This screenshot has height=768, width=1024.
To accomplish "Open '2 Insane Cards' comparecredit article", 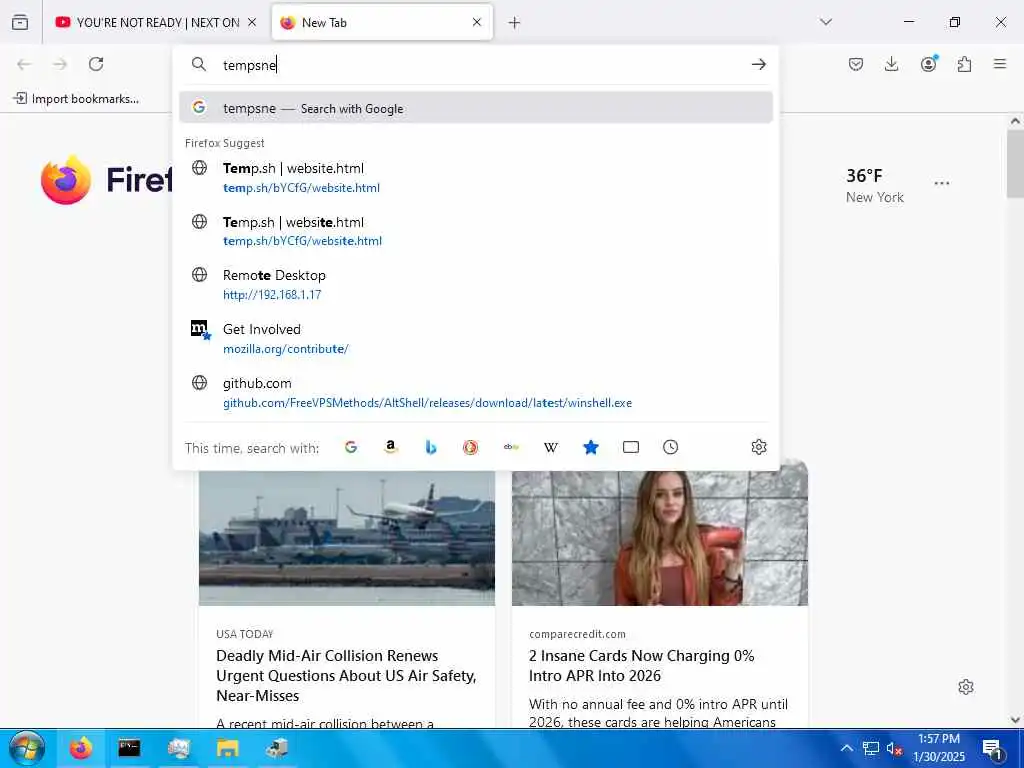I will pyautogui.click(x=641, y=665).
